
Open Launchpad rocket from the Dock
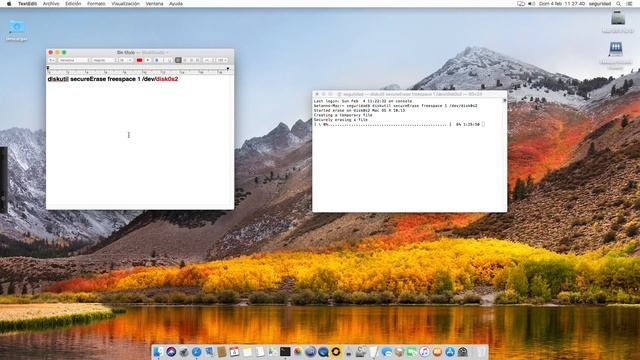tap(184, 351)
